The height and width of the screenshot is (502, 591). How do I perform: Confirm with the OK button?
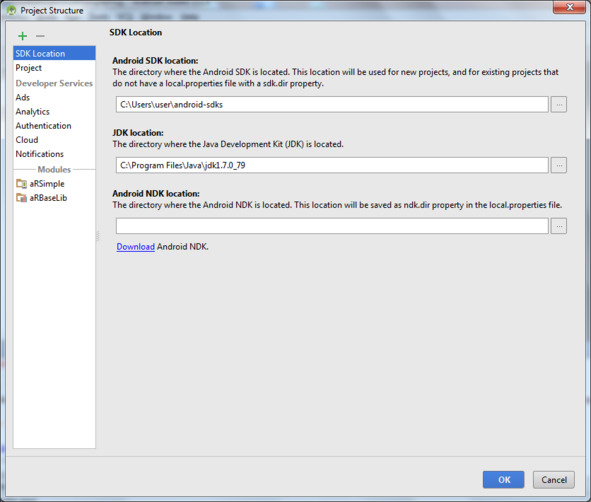504,480
